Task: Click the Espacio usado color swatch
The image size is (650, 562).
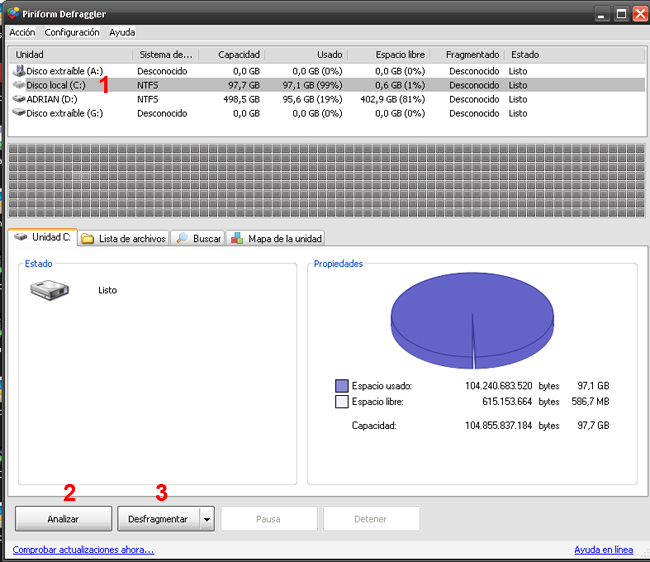Action: 342,385
